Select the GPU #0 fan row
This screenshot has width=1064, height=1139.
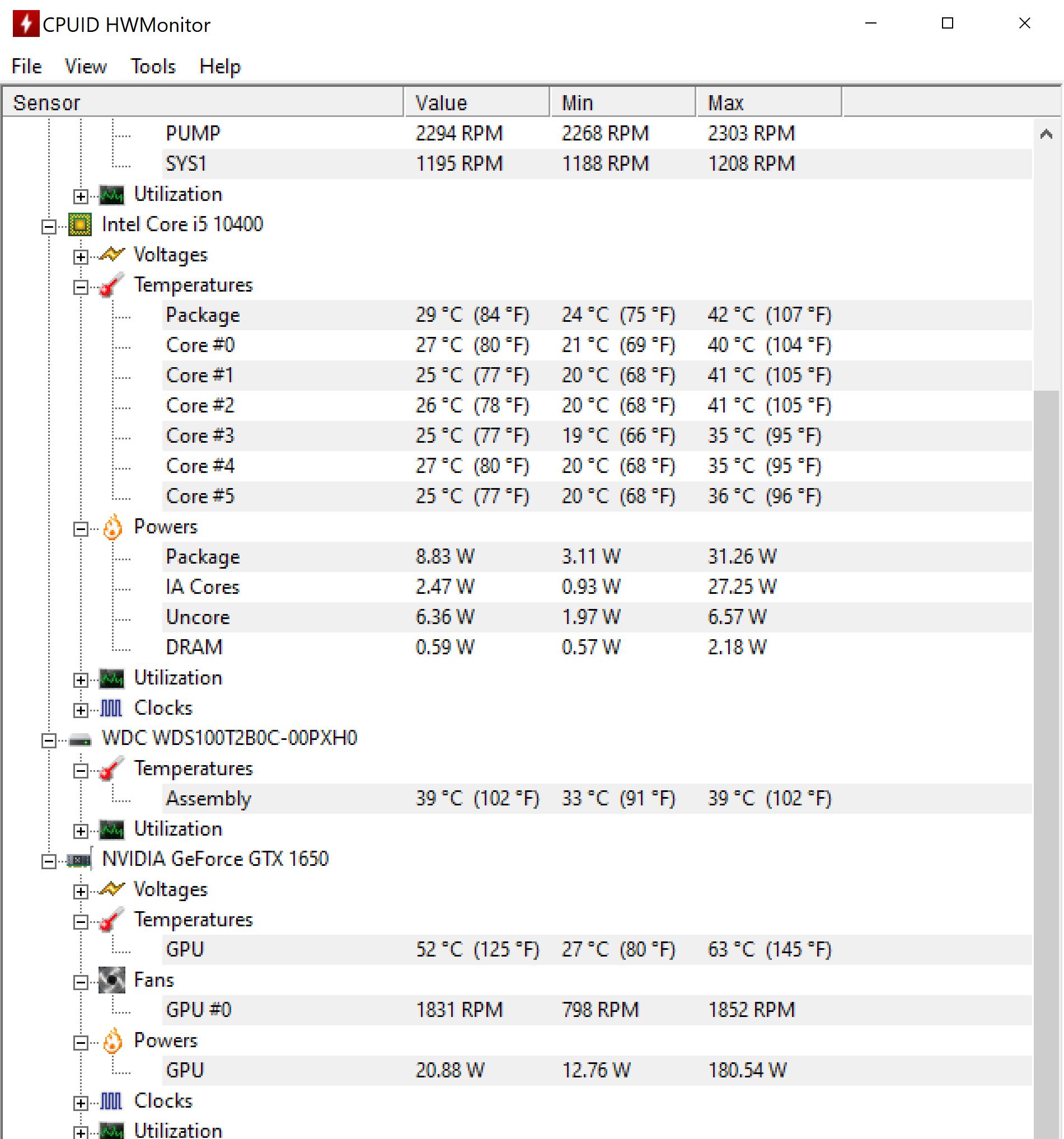pyautogui.click(x=597, y=1010)
